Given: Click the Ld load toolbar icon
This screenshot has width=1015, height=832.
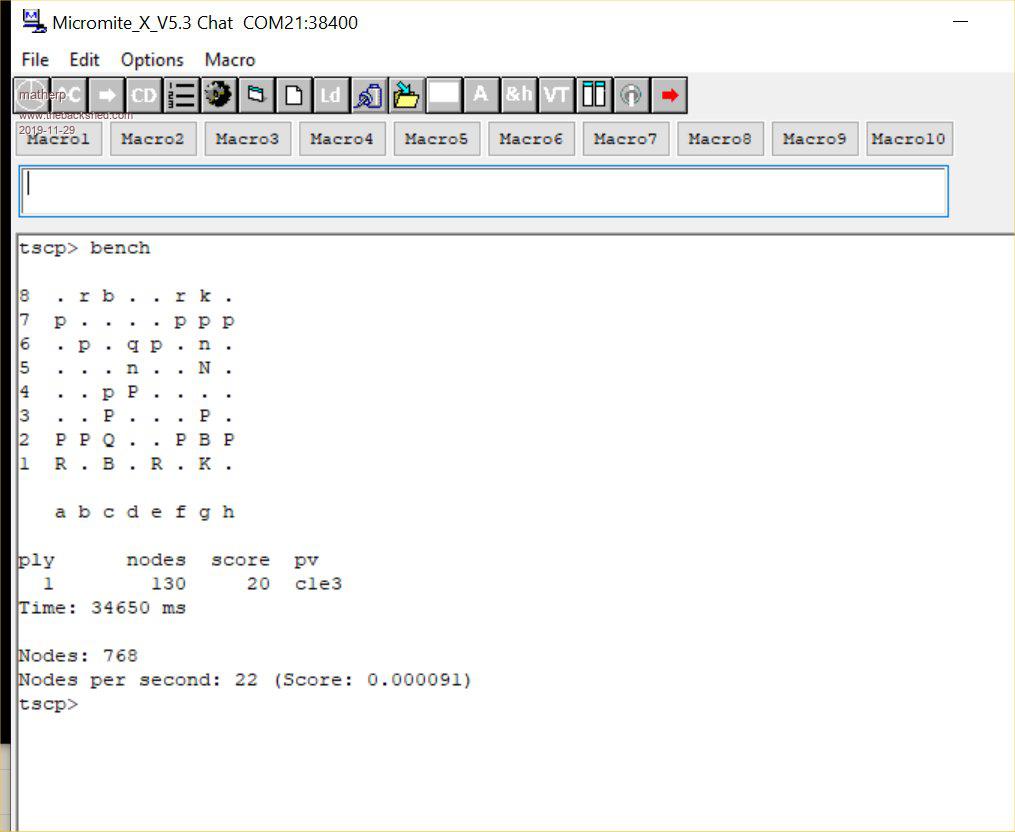Looking at the screenshot, I should pyautogui.click(x=330, y=95).
